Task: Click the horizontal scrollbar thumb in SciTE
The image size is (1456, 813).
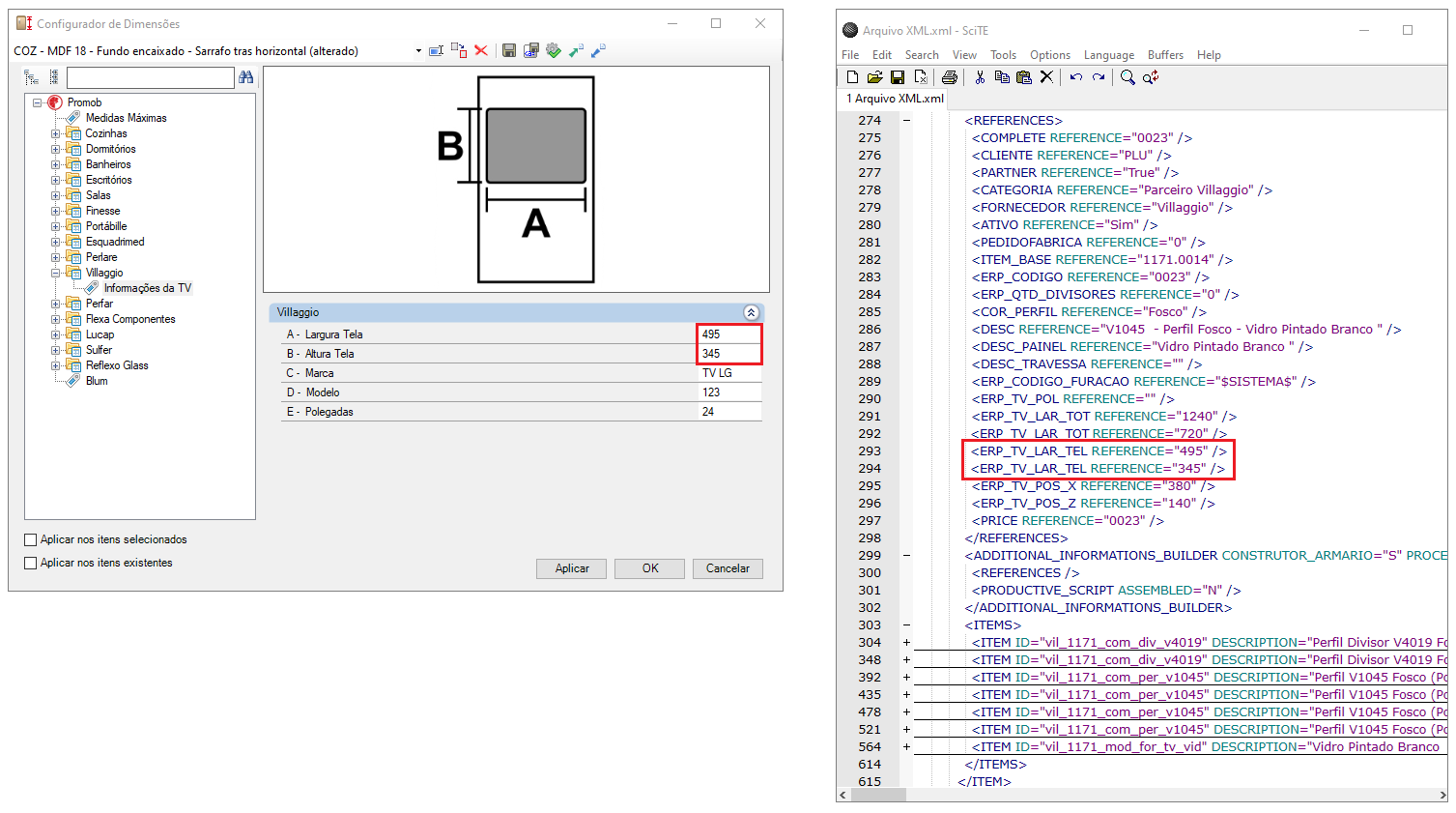Action: (x=879, y=795)
